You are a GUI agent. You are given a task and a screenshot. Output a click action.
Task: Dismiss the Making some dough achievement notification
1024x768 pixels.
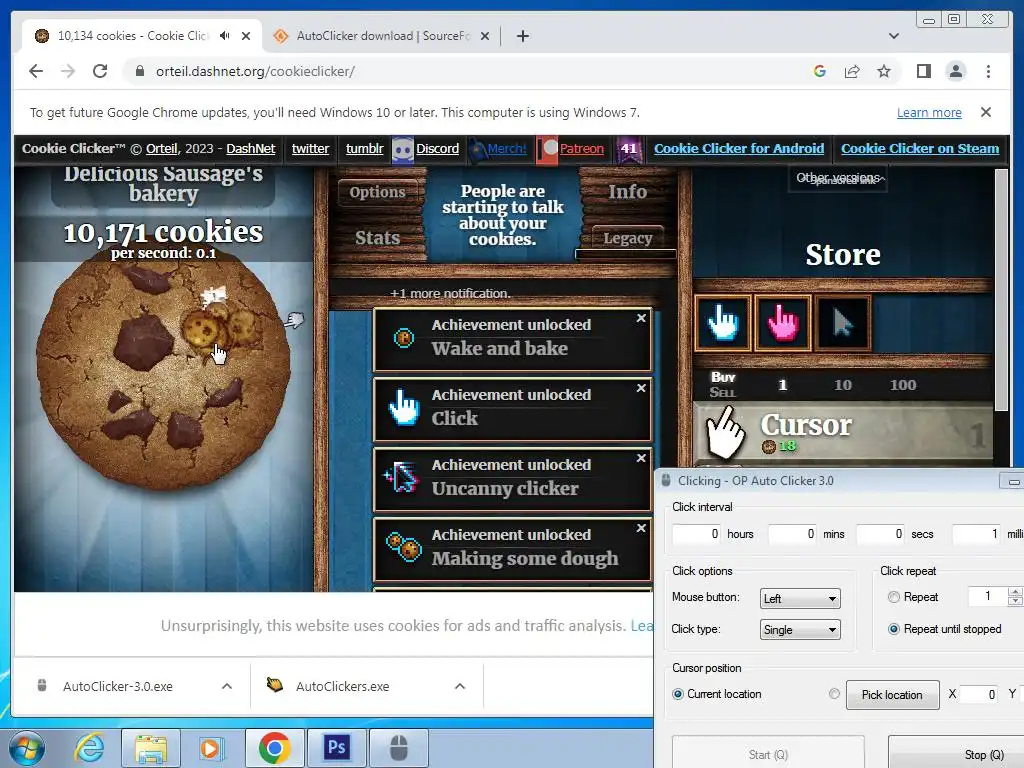[641, 528]
